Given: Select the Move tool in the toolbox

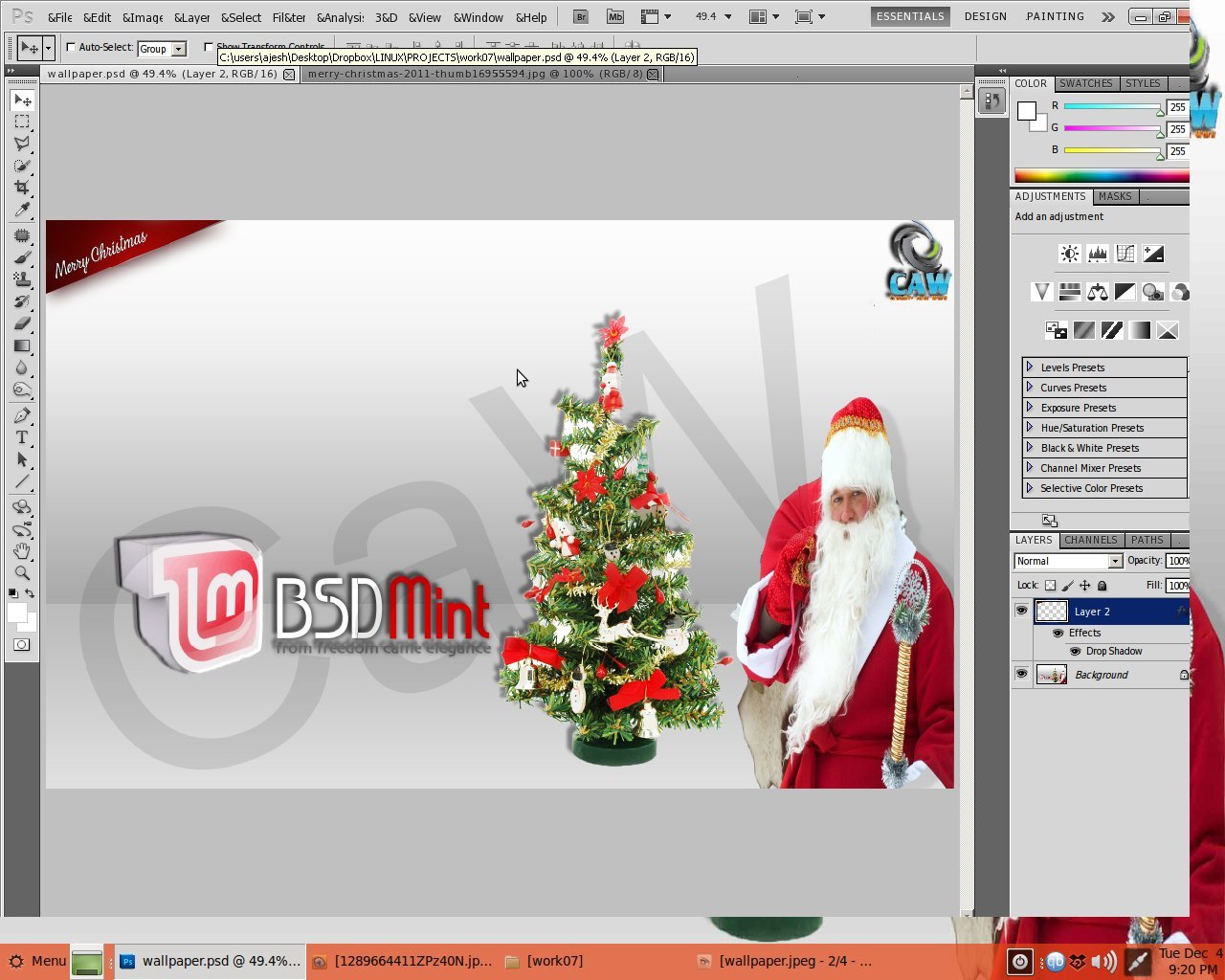Looking at the screenshot, I should (22, 100).
